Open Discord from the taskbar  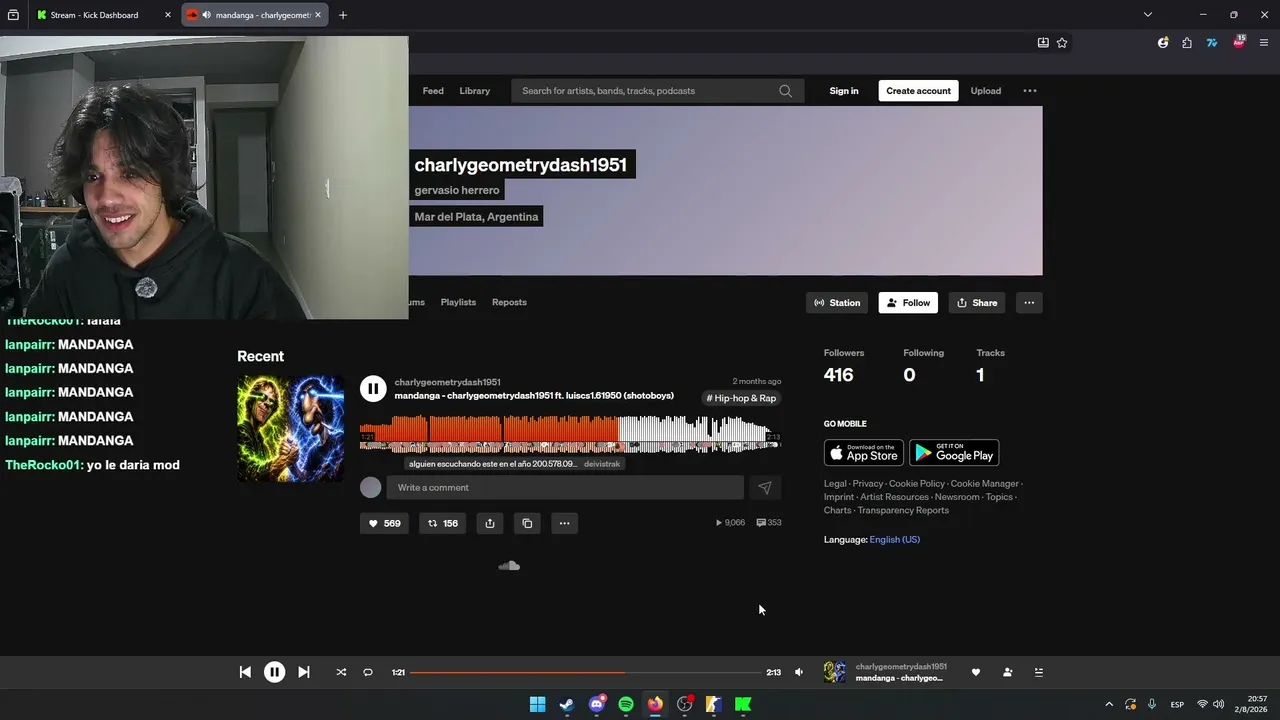coord(597,704)
